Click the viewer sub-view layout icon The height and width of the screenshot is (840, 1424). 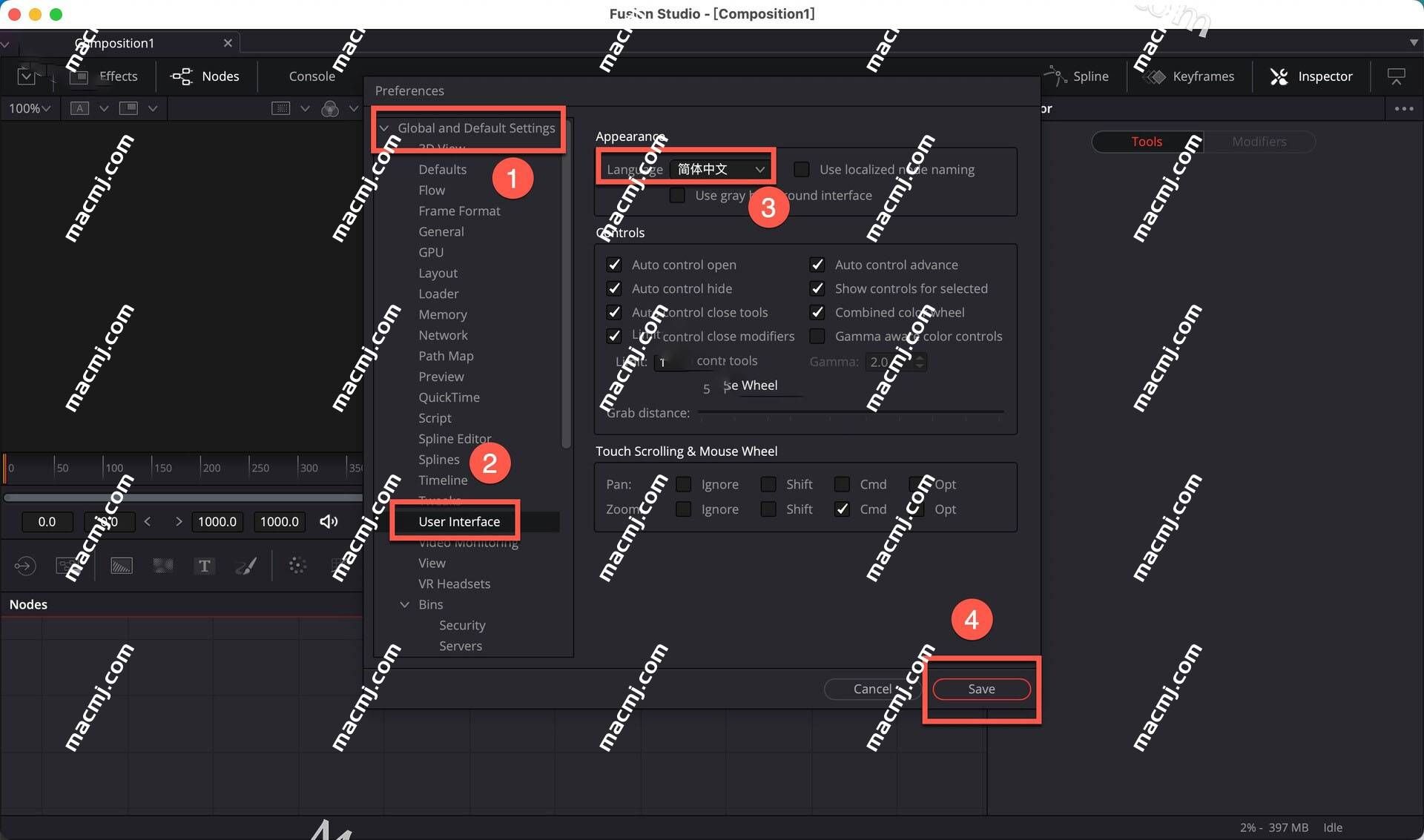pyautogui.click(x=128, y=108)
